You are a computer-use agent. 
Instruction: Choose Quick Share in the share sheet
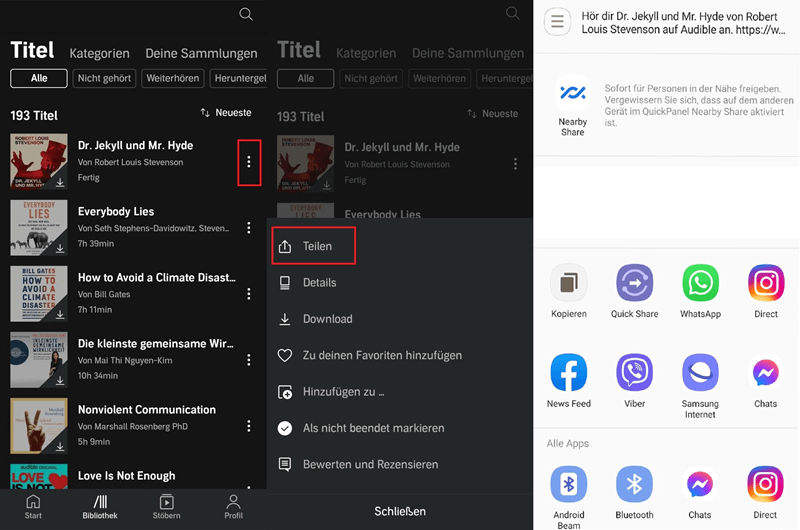pos(634,291)
